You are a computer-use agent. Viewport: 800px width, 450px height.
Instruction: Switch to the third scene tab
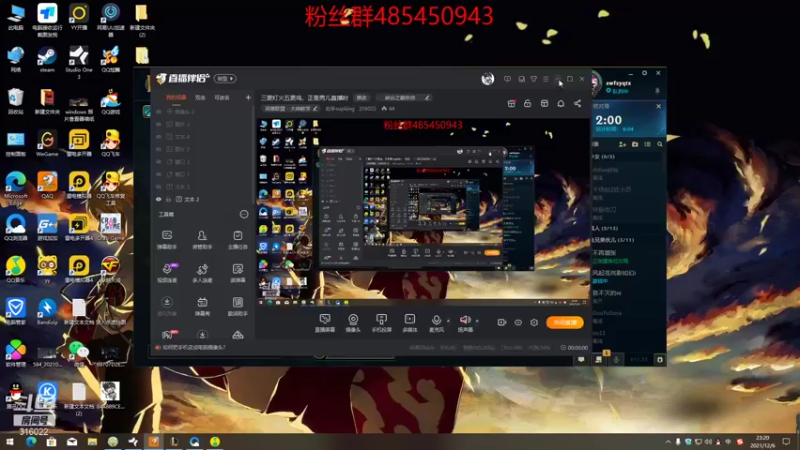(222, 97)
